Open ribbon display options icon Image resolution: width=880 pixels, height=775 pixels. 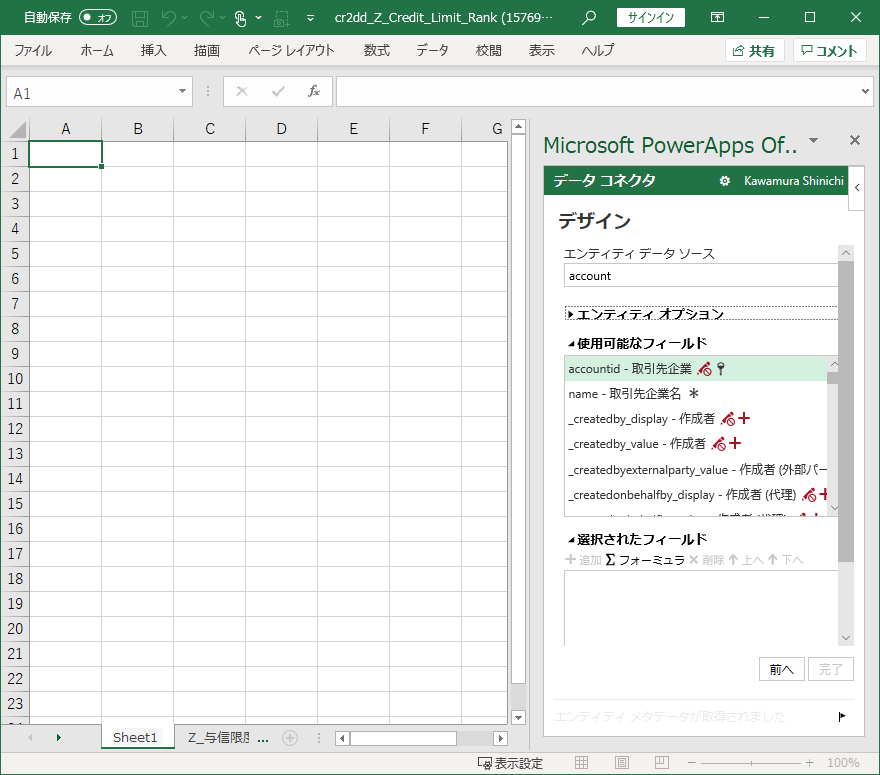[x=717, y=17]
